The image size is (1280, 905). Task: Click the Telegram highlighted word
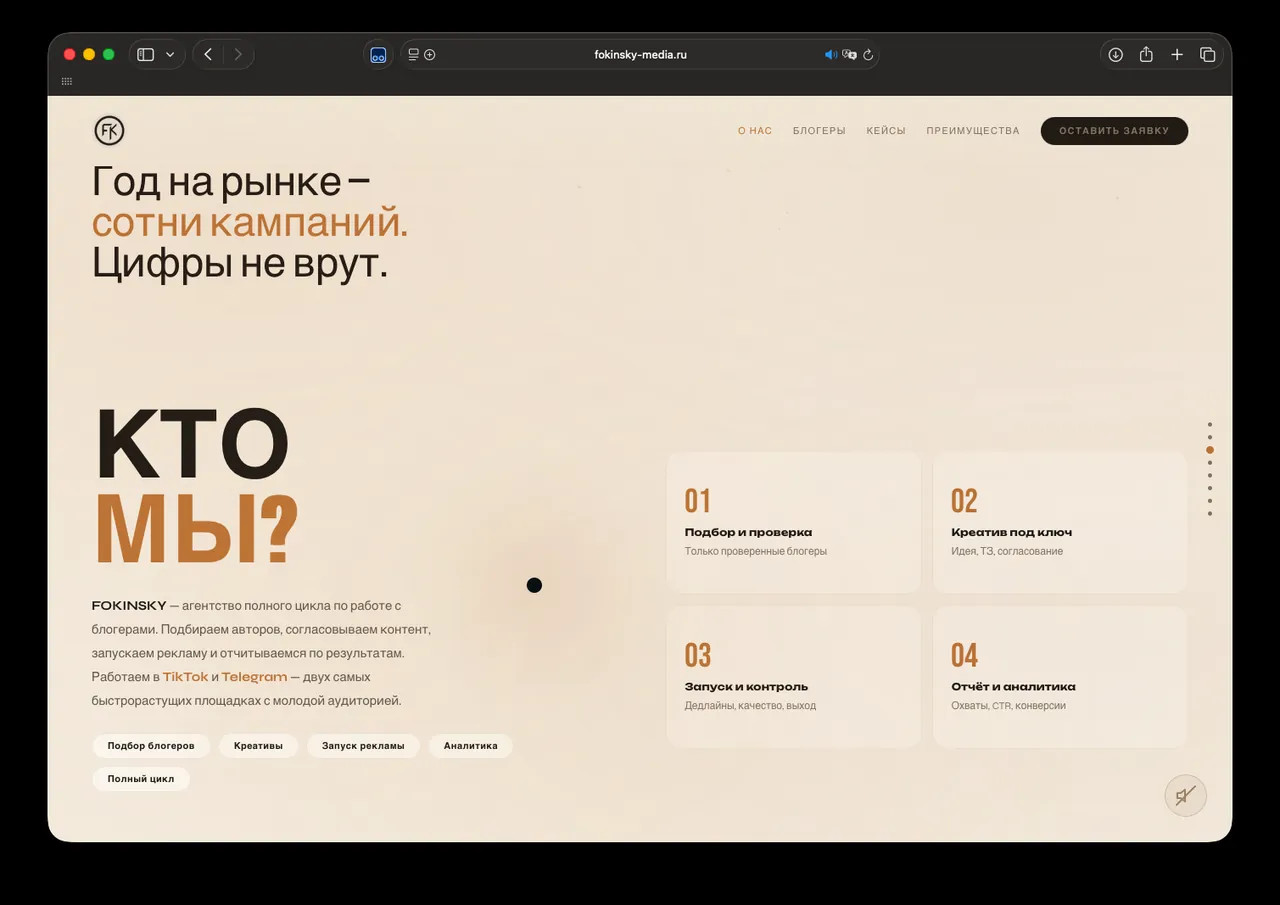(x=254, y=677)
